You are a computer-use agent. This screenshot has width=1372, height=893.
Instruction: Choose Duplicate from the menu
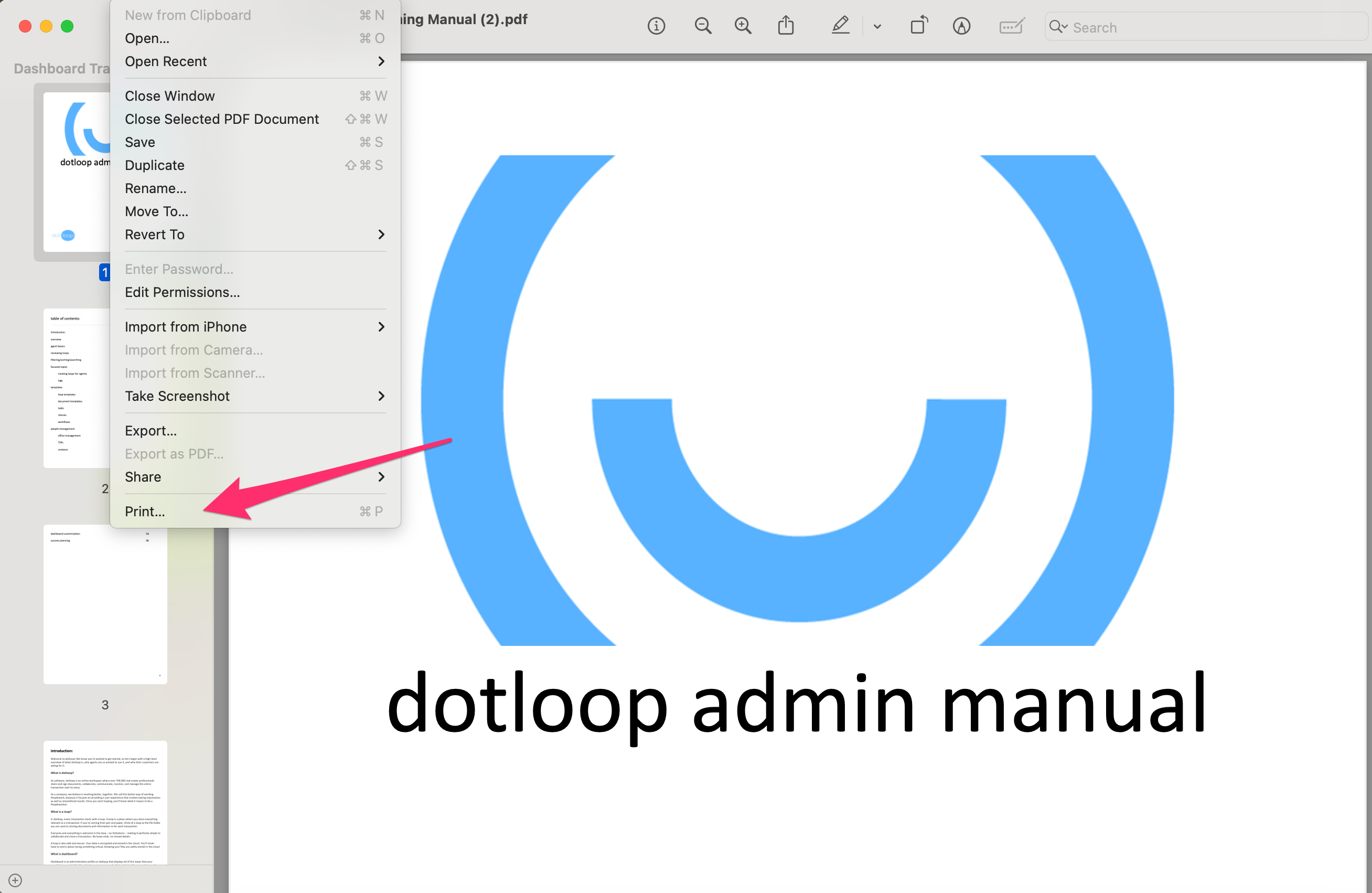click(155, 165)
